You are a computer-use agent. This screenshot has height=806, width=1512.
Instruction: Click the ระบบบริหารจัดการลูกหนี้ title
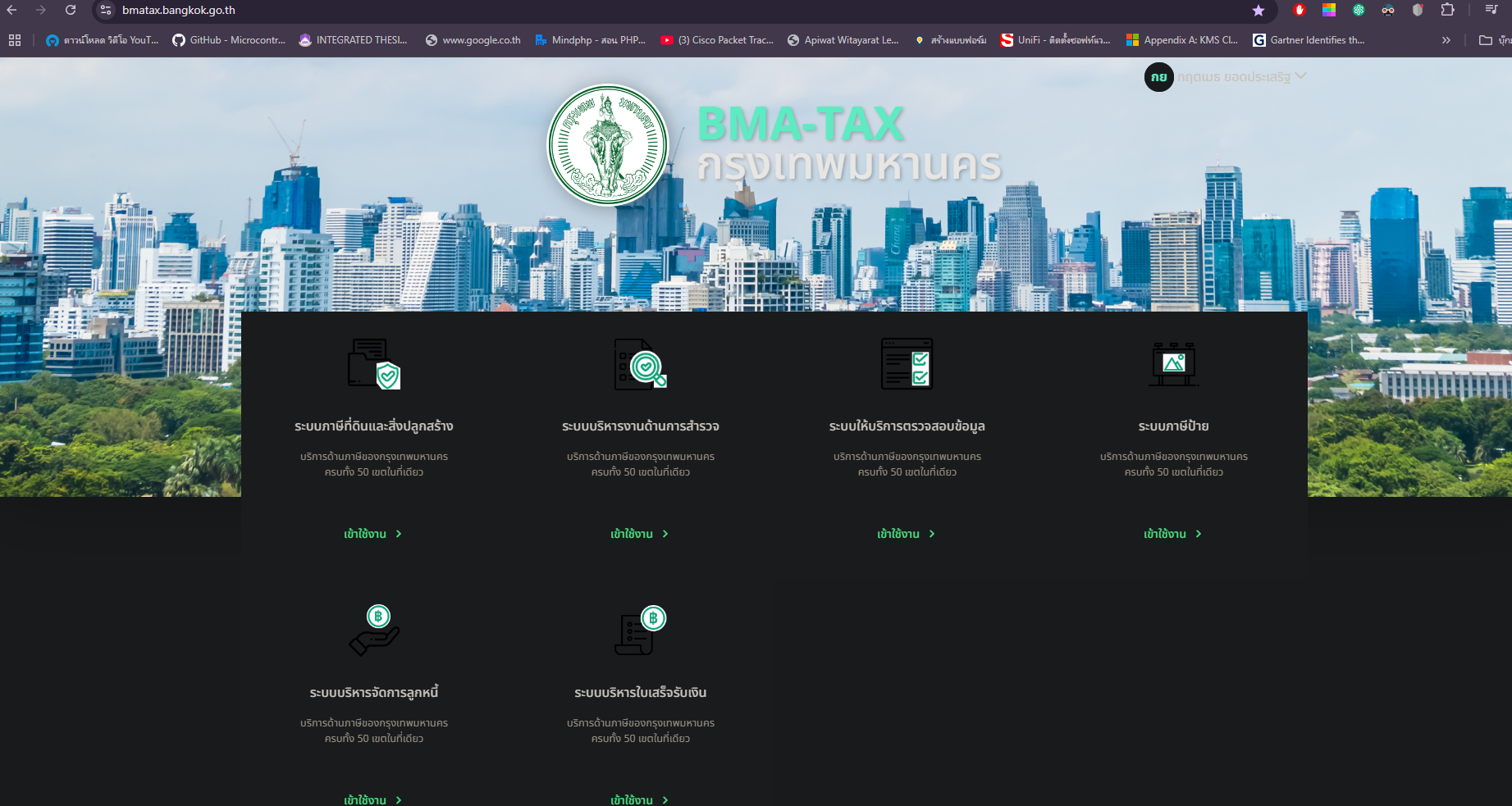(x=374, y=693)
